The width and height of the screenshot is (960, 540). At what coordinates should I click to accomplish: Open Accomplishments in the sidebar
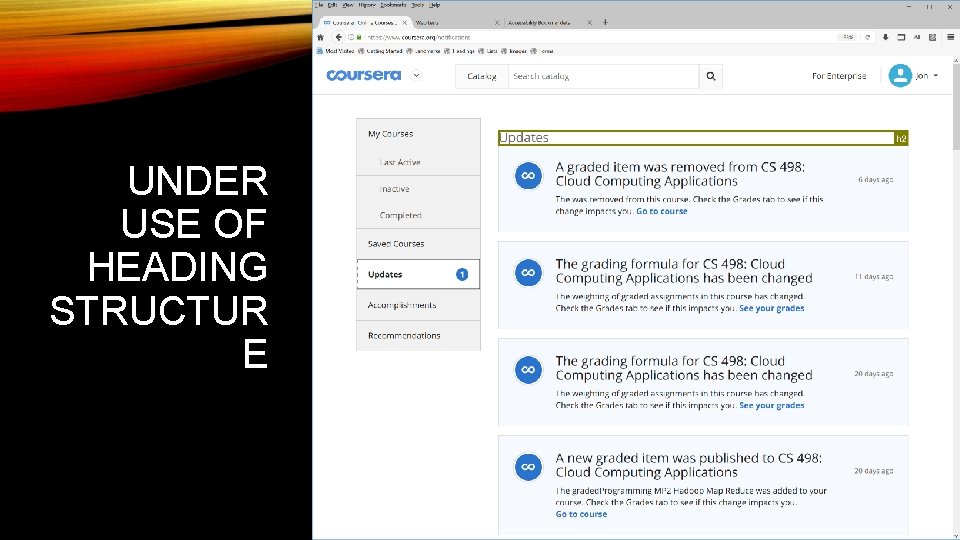(x=419, y=305)
